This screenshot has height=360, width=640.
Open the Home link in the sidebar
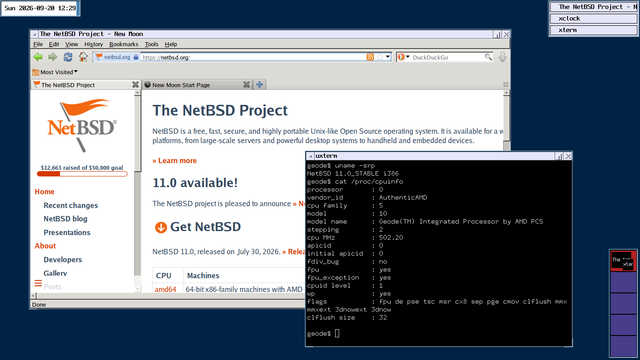(x=44, y=192)
